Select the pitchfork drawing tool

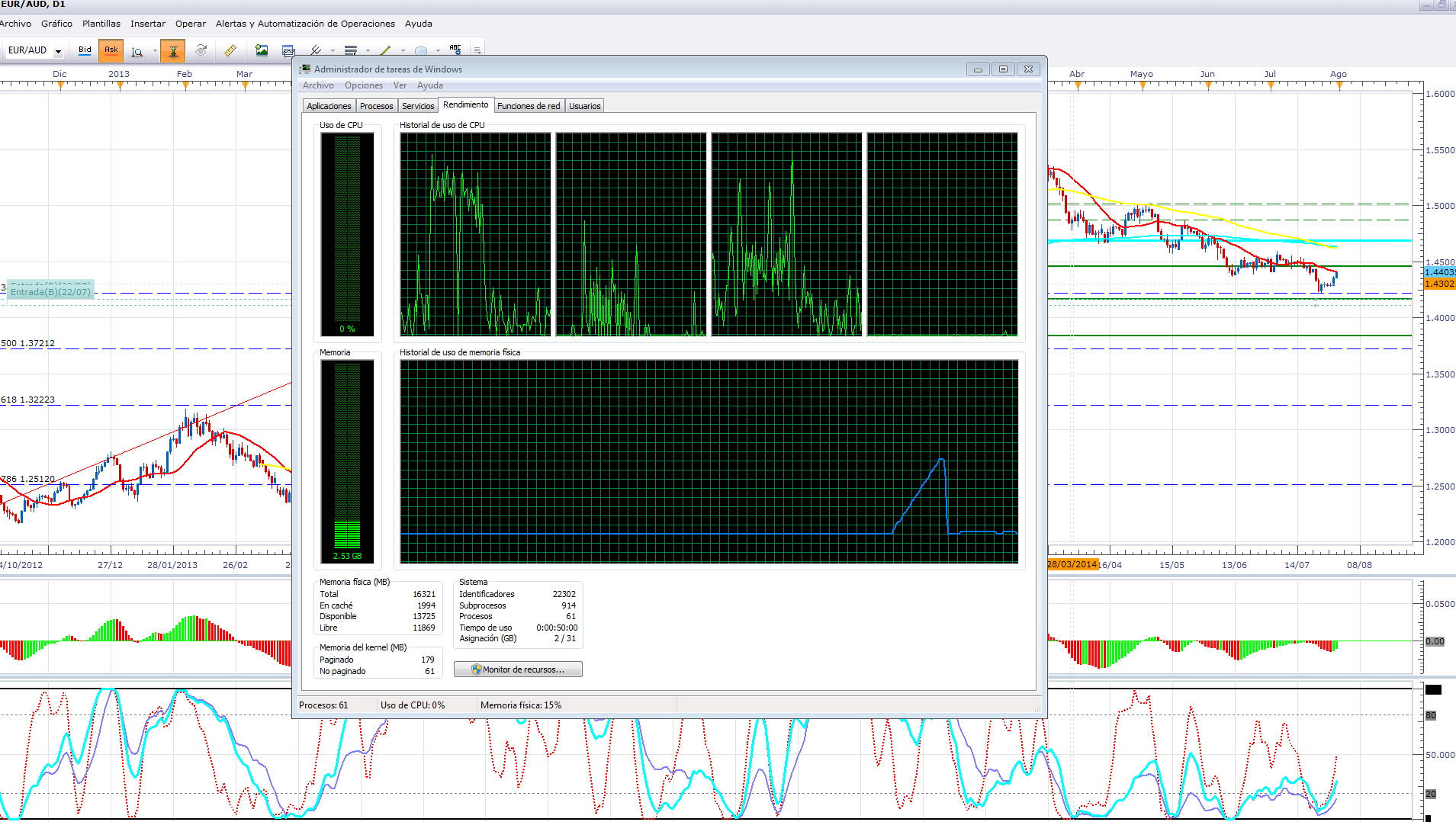[315, 51]
